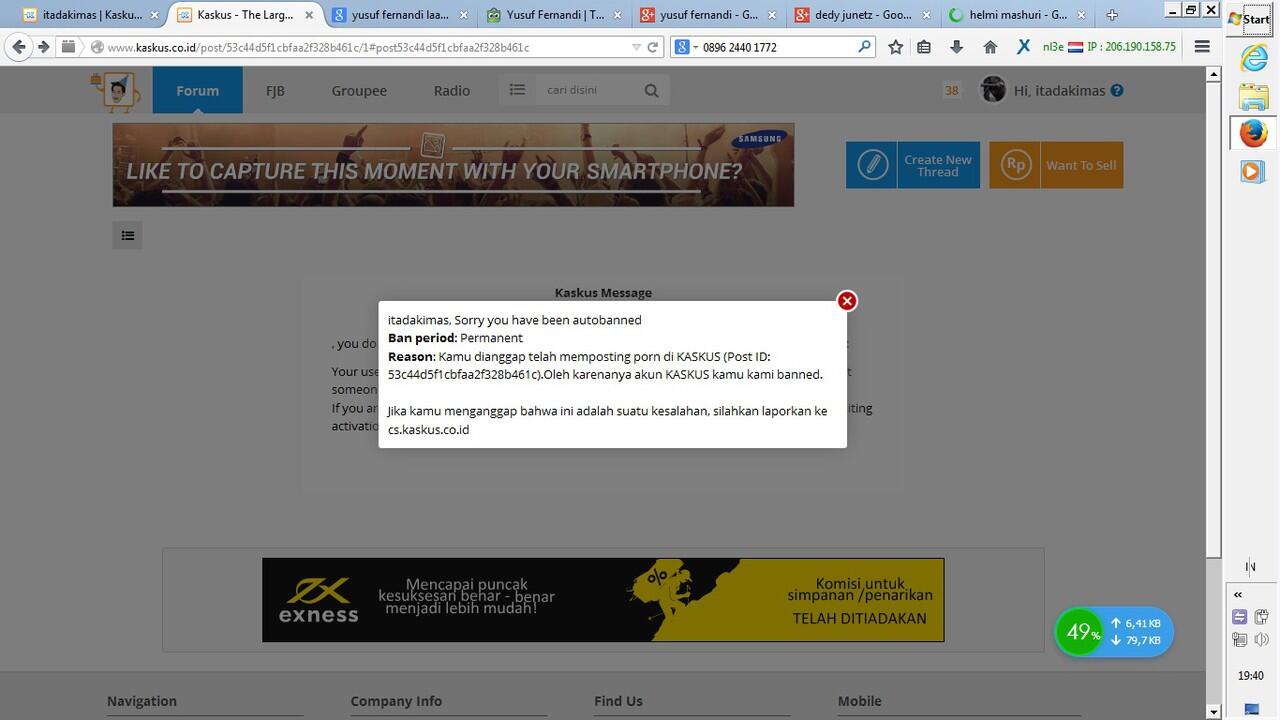Toggle the page list menu icon

127,236
